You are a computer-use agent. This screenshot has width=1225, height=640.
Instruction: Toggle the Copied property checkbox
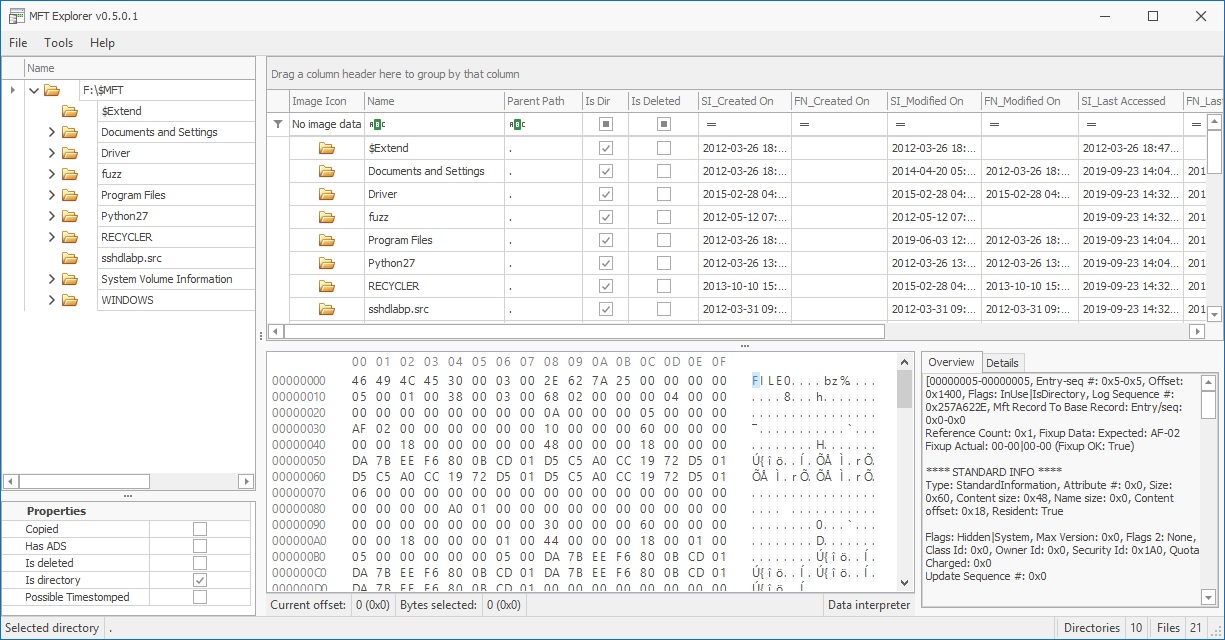pyautogui.click(x=200, y=529)
